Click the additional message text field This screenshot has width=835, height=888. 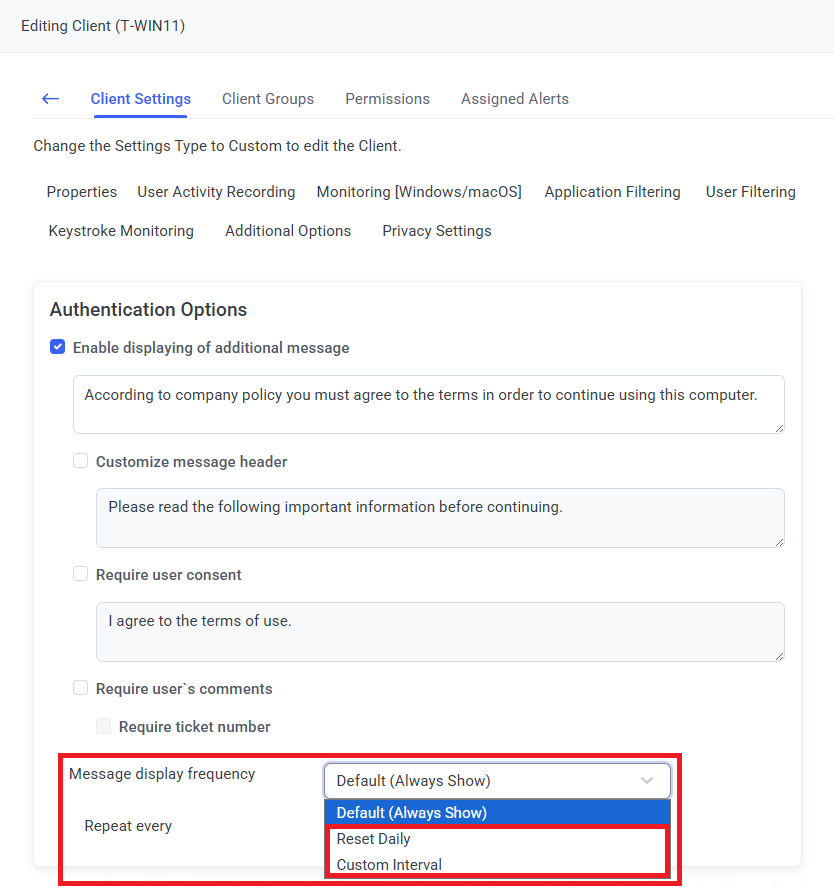pyautogui.click(x=428, y=404)
